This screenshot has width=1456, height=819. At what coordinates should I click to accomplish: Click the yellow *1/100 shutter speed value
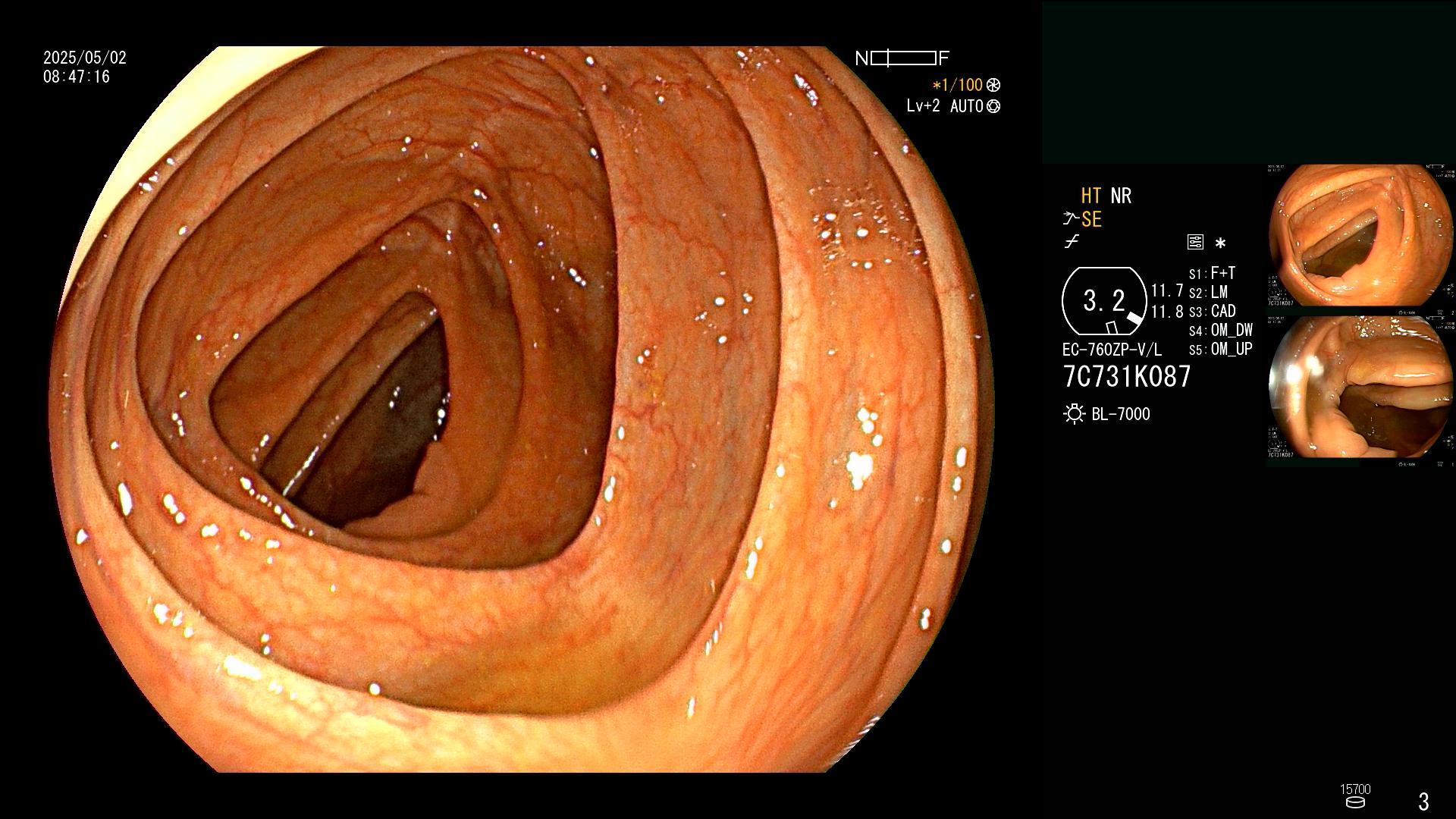click(957, 85)
